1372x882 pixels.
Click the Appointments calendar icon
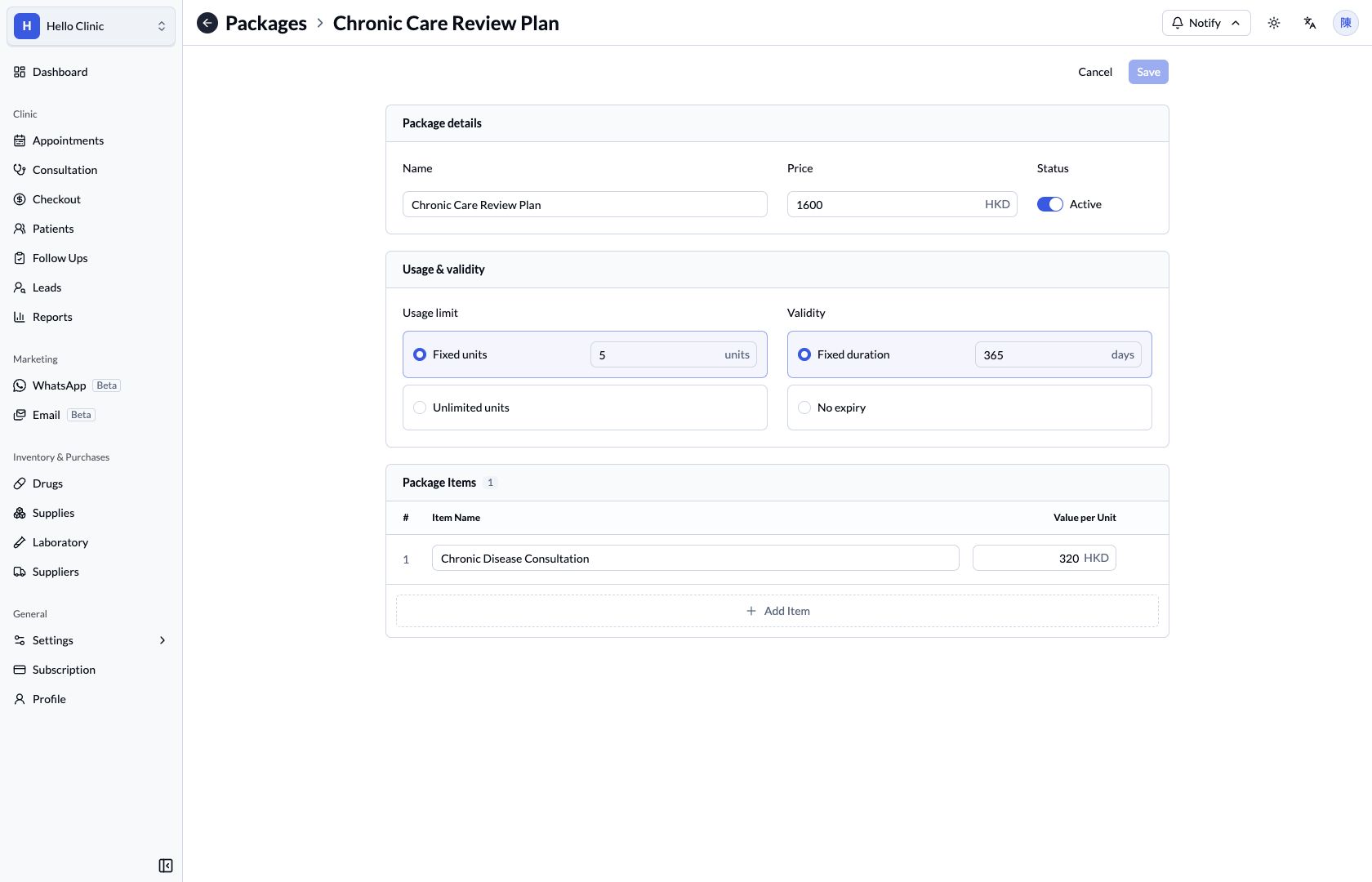coord(20,140)
